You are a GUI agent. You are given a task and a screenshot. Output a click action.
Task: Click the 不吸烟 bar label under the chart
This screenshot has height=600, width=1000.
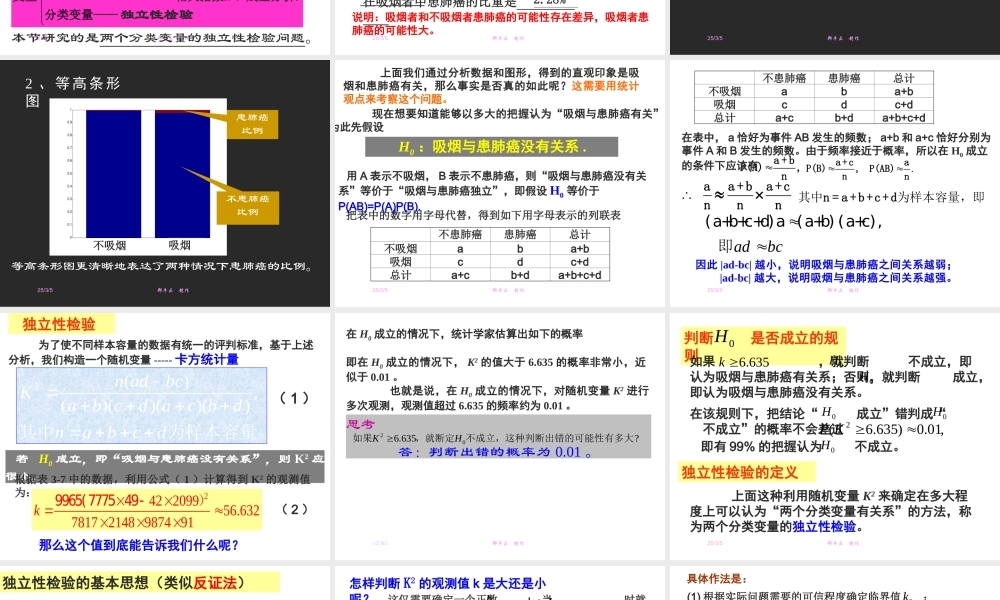pos(110,245)
